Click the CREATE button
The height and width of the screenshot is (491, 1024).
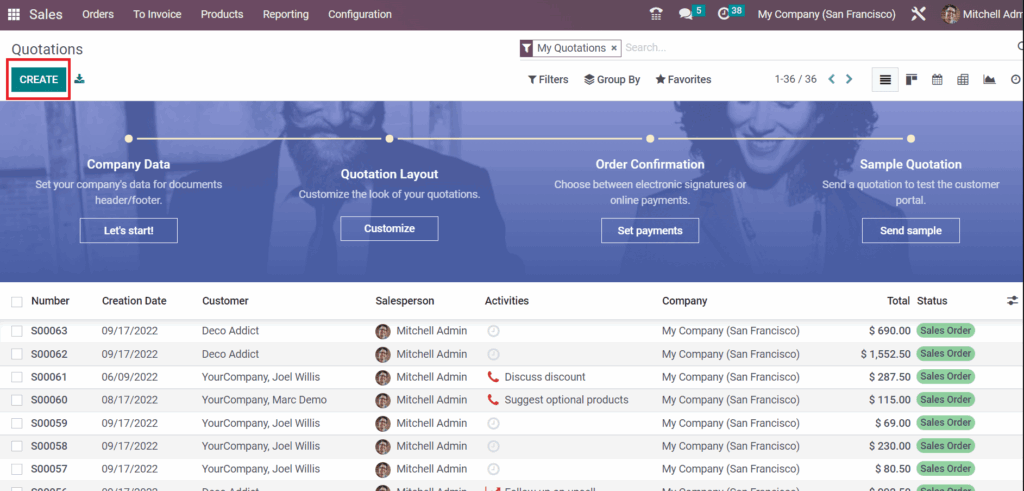pyautogui.click(x=39, y=80)
